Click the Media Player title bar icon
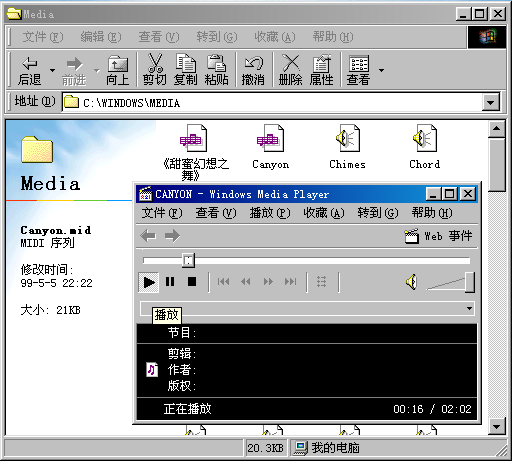This screenshot has height=461, width=512. coord(145,194)
